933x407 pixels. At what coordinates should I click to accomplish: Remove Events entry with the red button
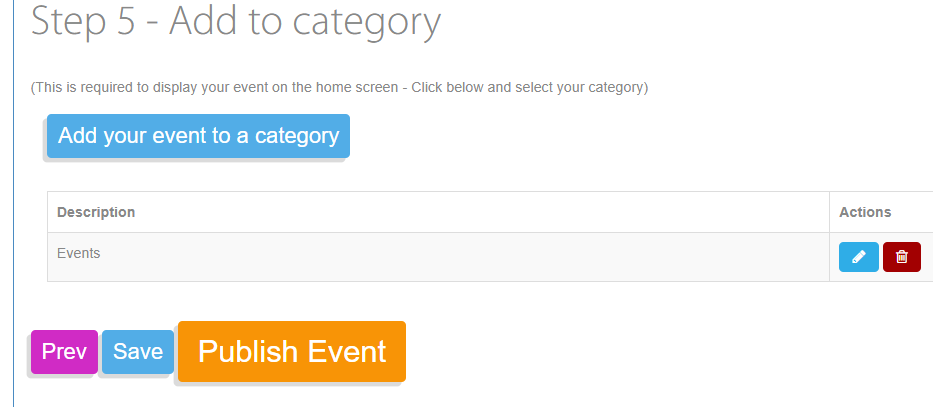[901, 257]
